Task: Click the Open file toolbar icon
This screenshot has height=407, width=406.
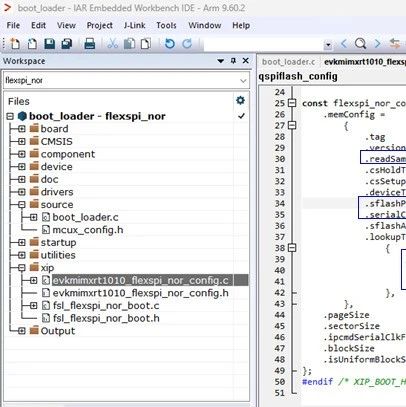Action: 32,44
